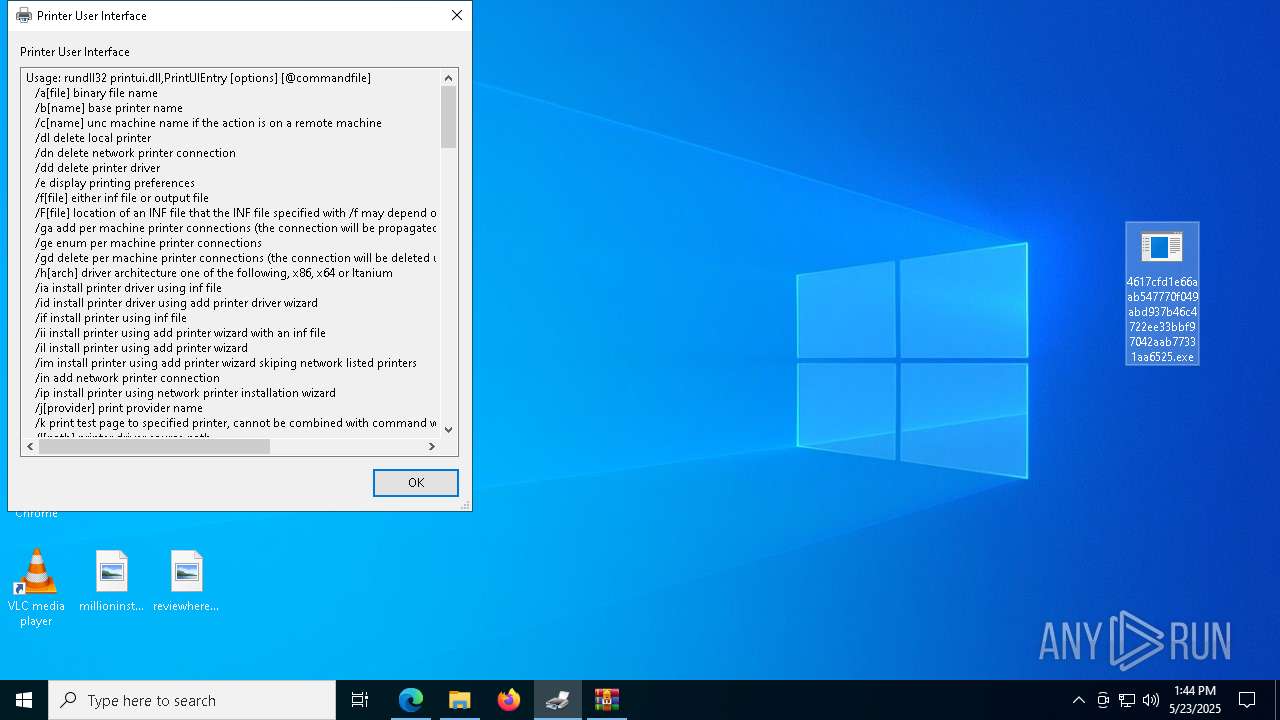
Task: Select the VLC media player desktop shortcut
Action: [36, 588]
